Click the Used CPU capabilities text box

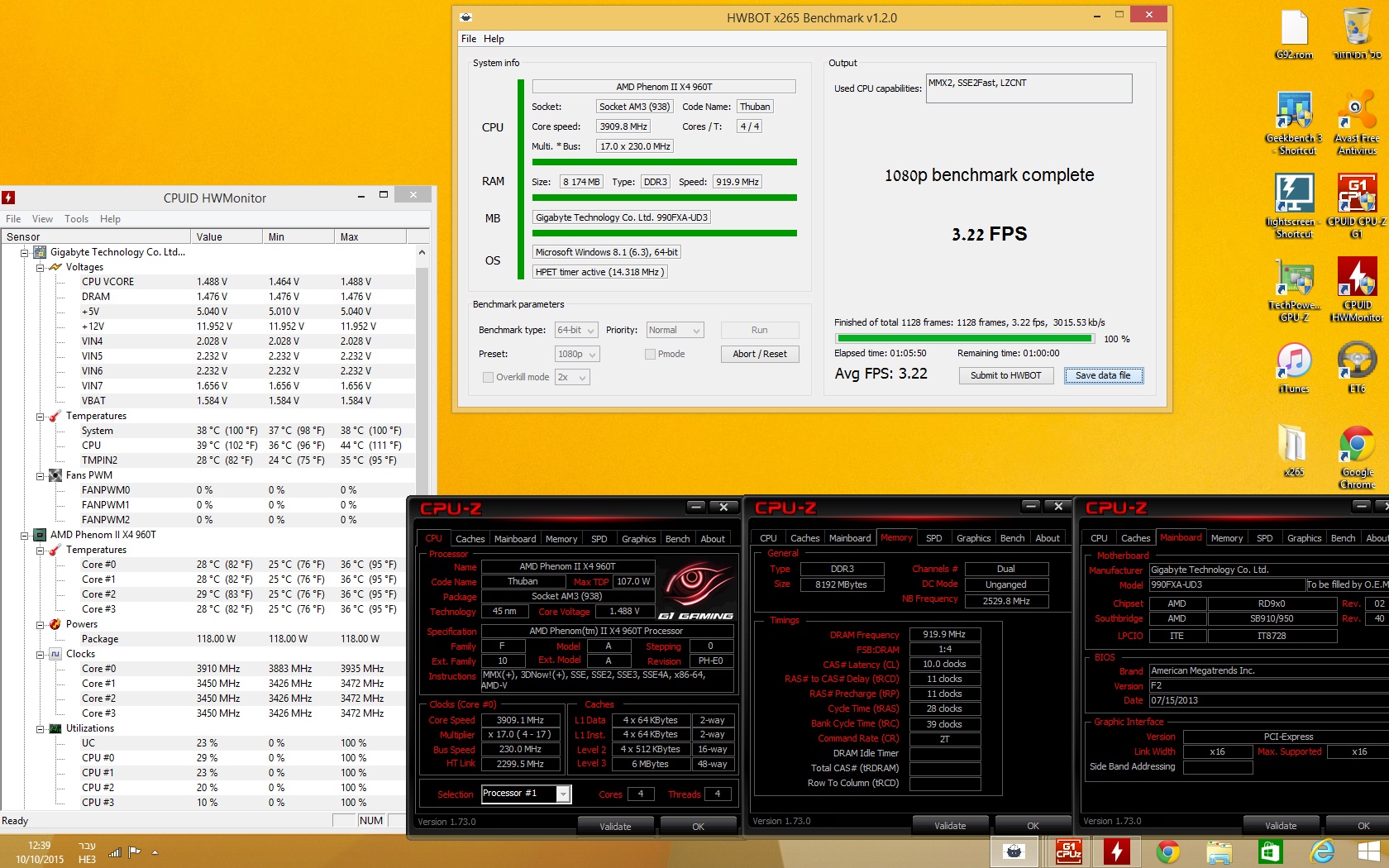1029,88
